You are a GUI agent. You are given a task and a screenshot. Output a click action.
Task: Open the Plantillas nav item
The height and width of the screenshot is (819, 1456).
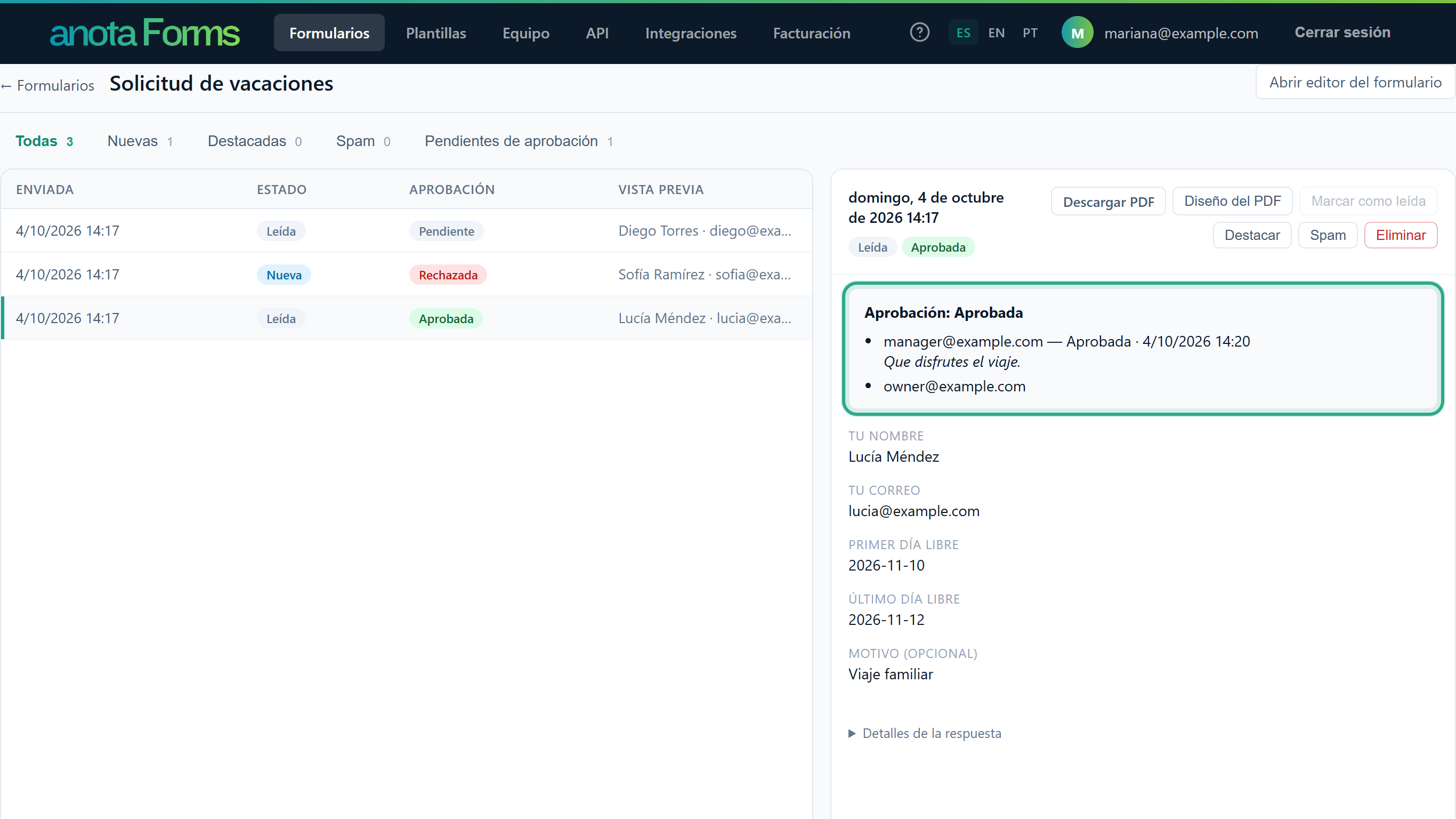tap(436, 33)
